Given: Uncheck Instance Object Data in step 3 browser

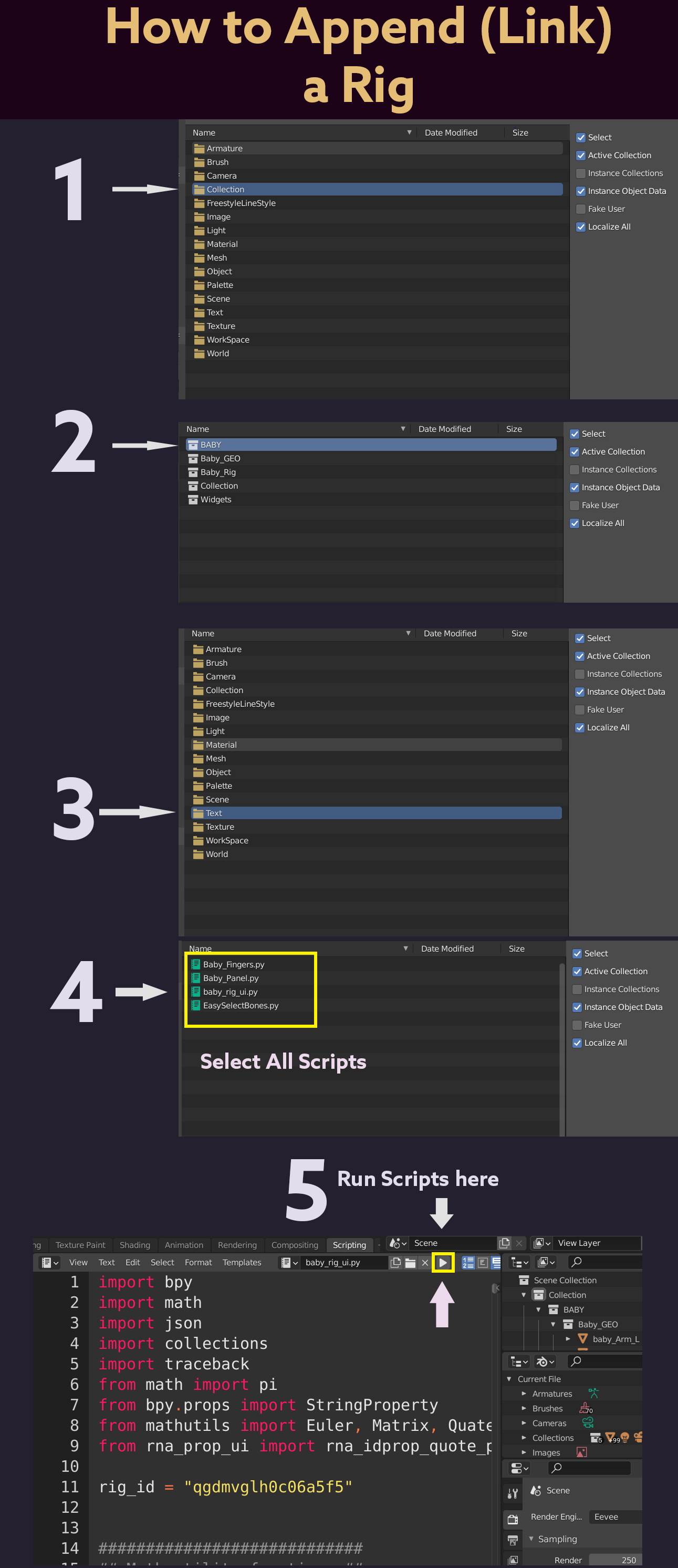Looking at the screenshot, I should point(579,692).
